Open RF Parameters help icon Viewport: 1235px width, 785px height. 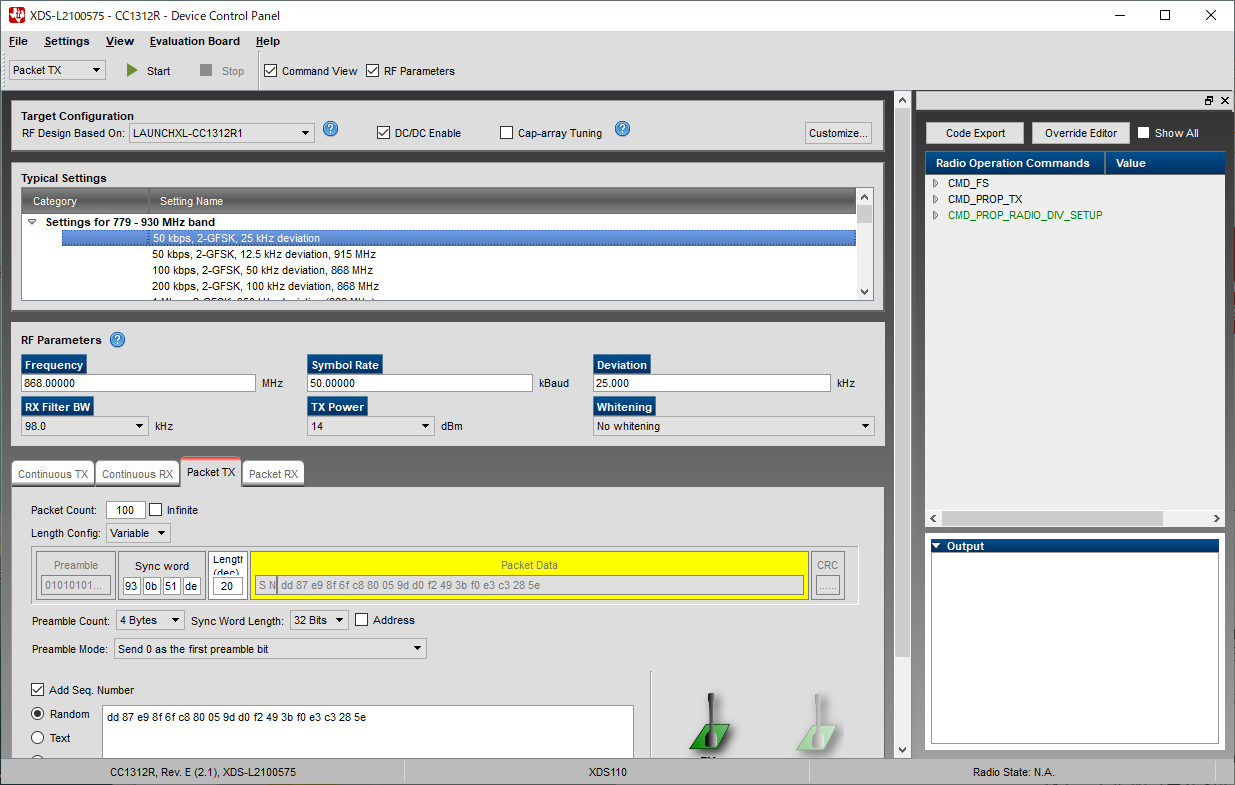click(x=117, y=339)
